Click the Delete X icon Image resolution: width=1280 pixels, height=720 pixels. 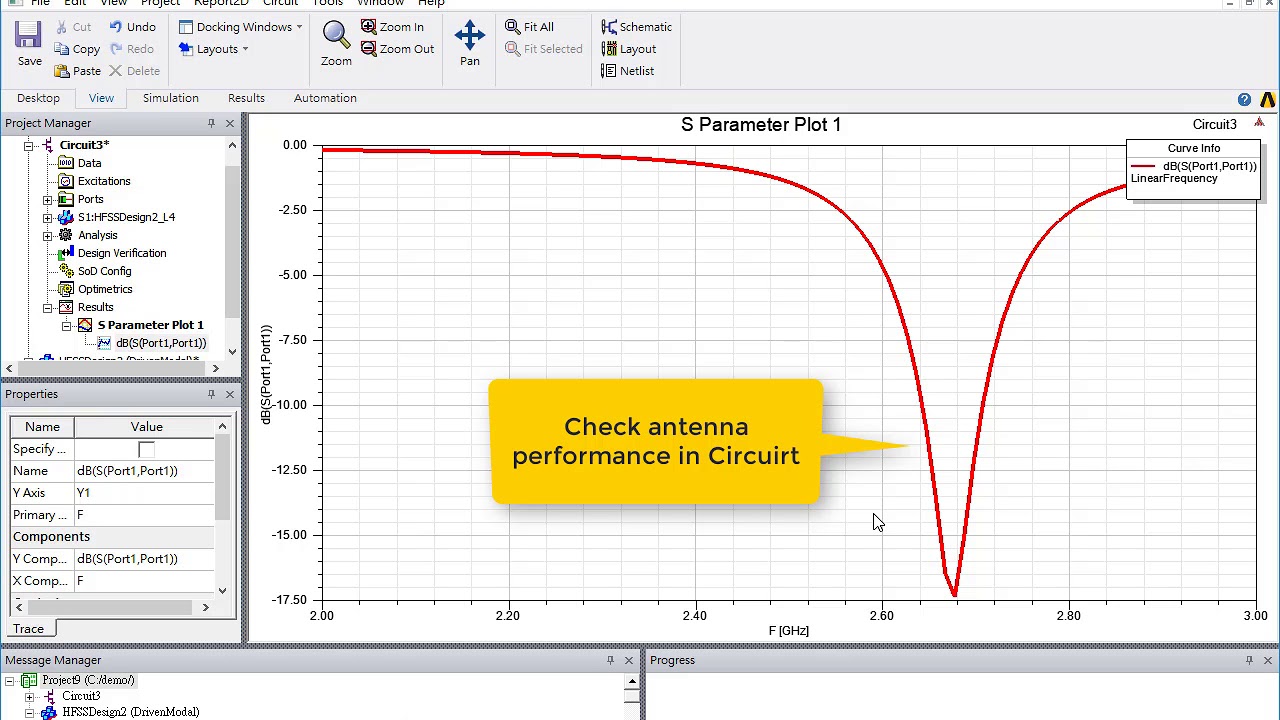(116, 71)
